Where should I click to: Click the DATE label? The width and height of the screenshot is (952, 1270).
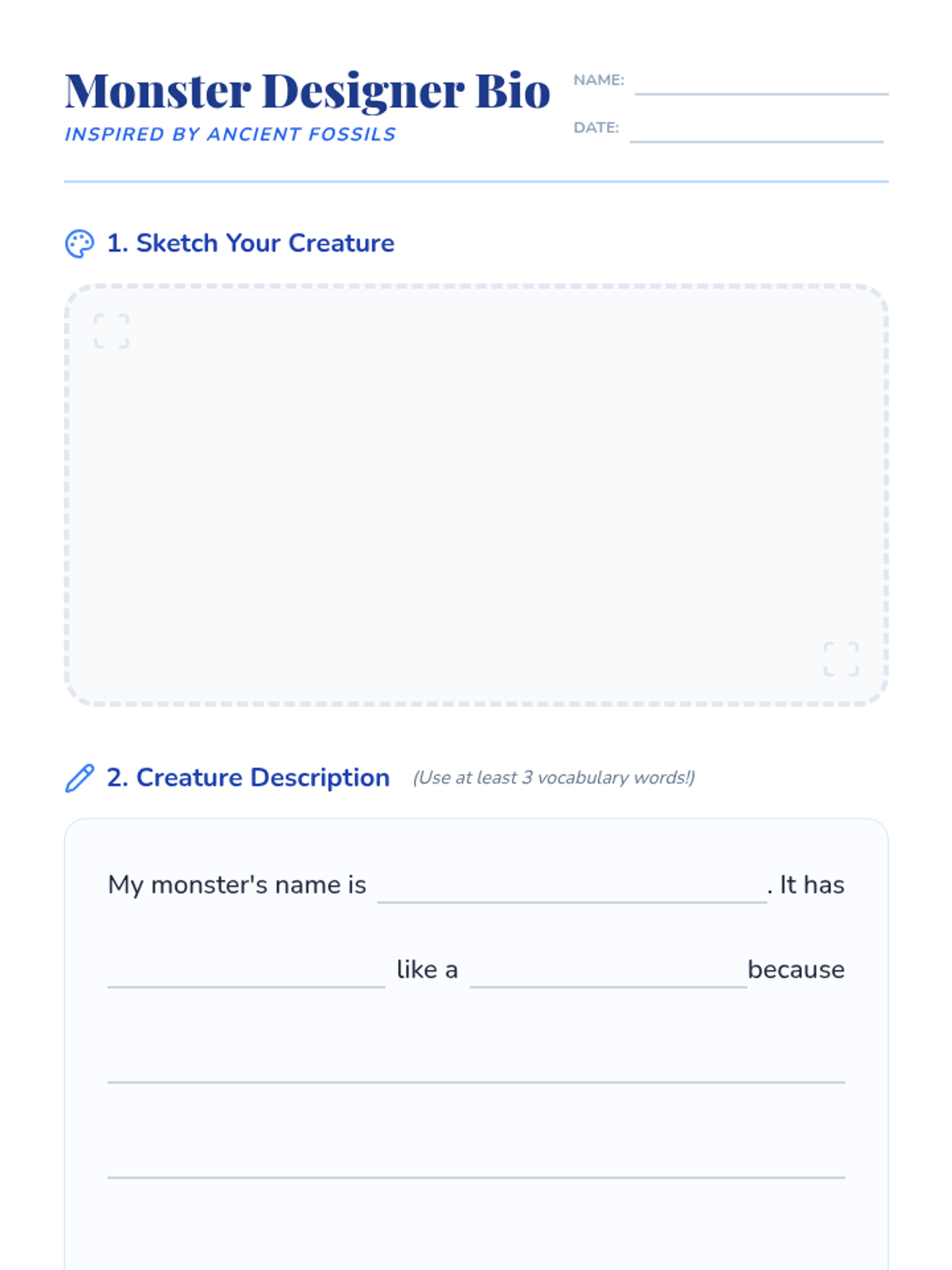pos(597,128)
